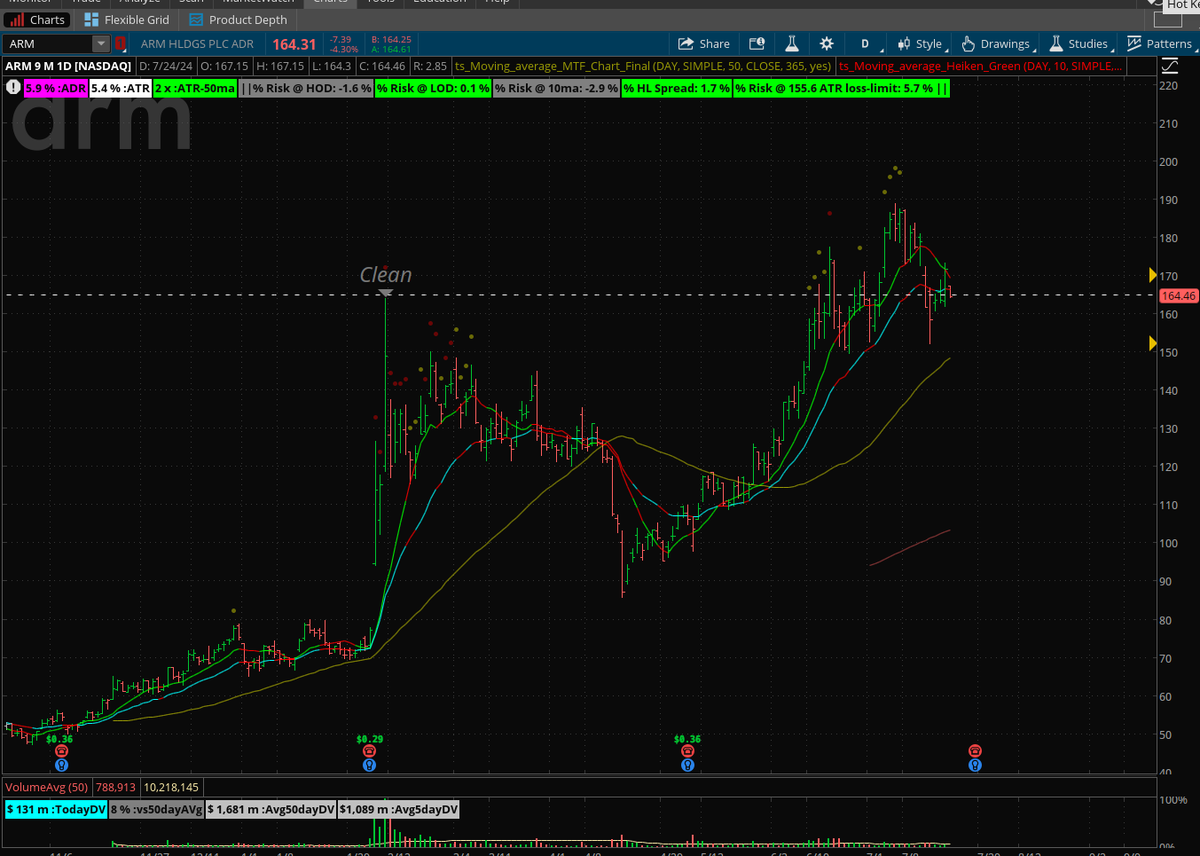The height and width of the screenshot is (856, 1200).
Task: Click the red phone icon under first $0.36
Action: (62, 751)
